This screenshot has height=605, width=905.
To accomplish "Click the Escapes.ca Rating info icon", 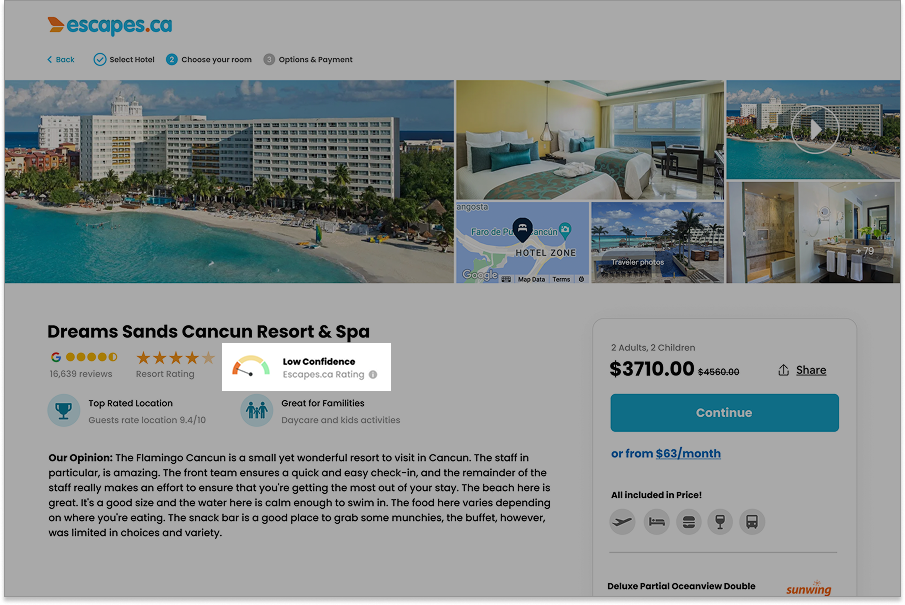I will 373,375.
